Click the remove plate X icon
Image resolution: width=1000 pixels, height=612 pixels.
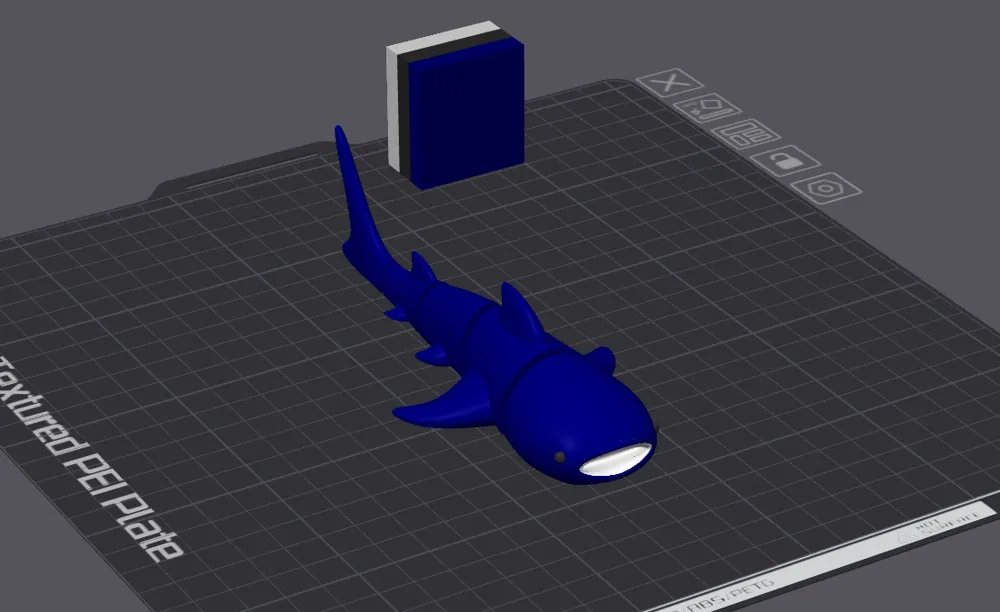(x=670, y=83)
